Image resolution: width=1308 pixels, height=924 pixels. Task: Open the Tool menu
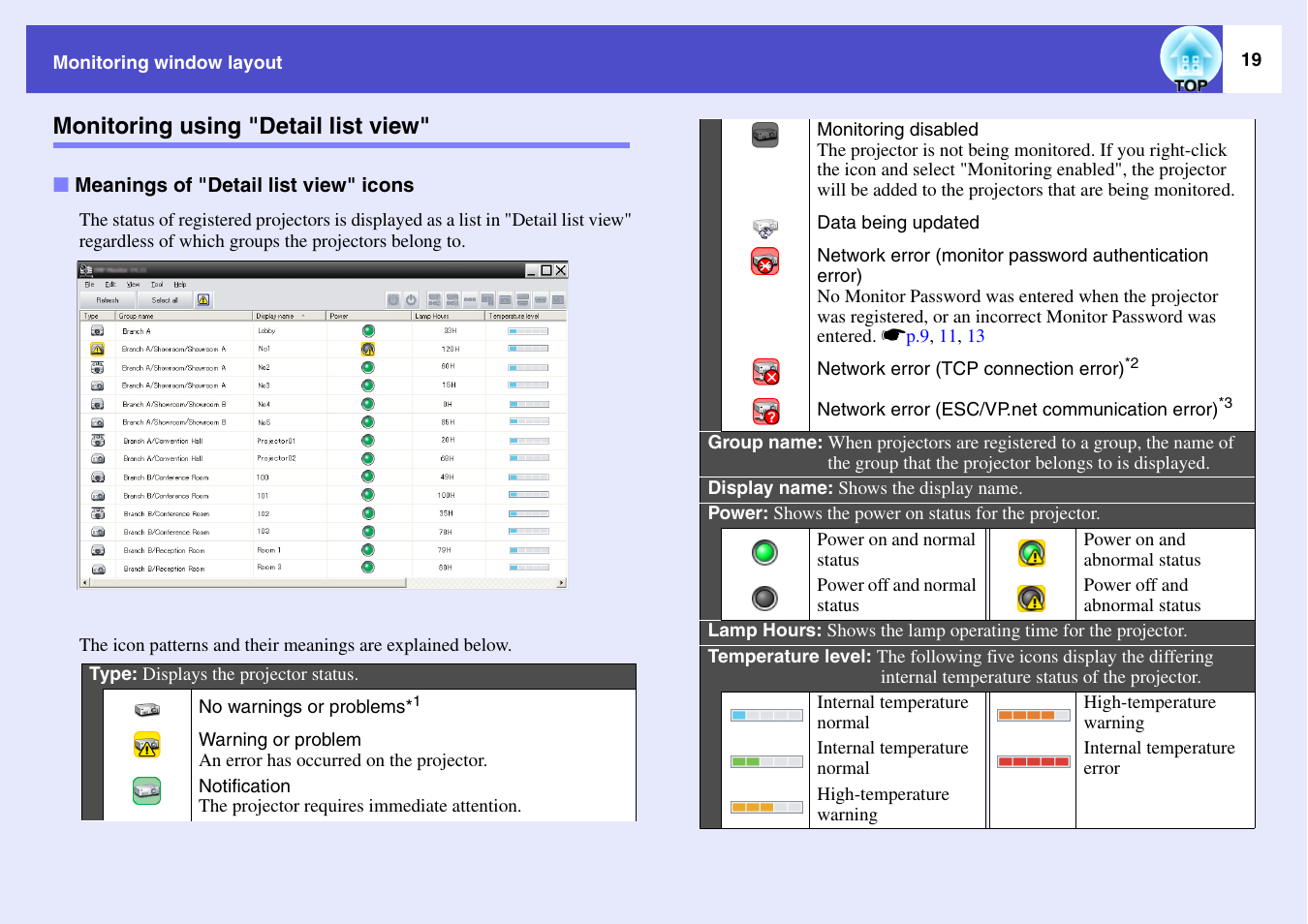click(157, 285)
